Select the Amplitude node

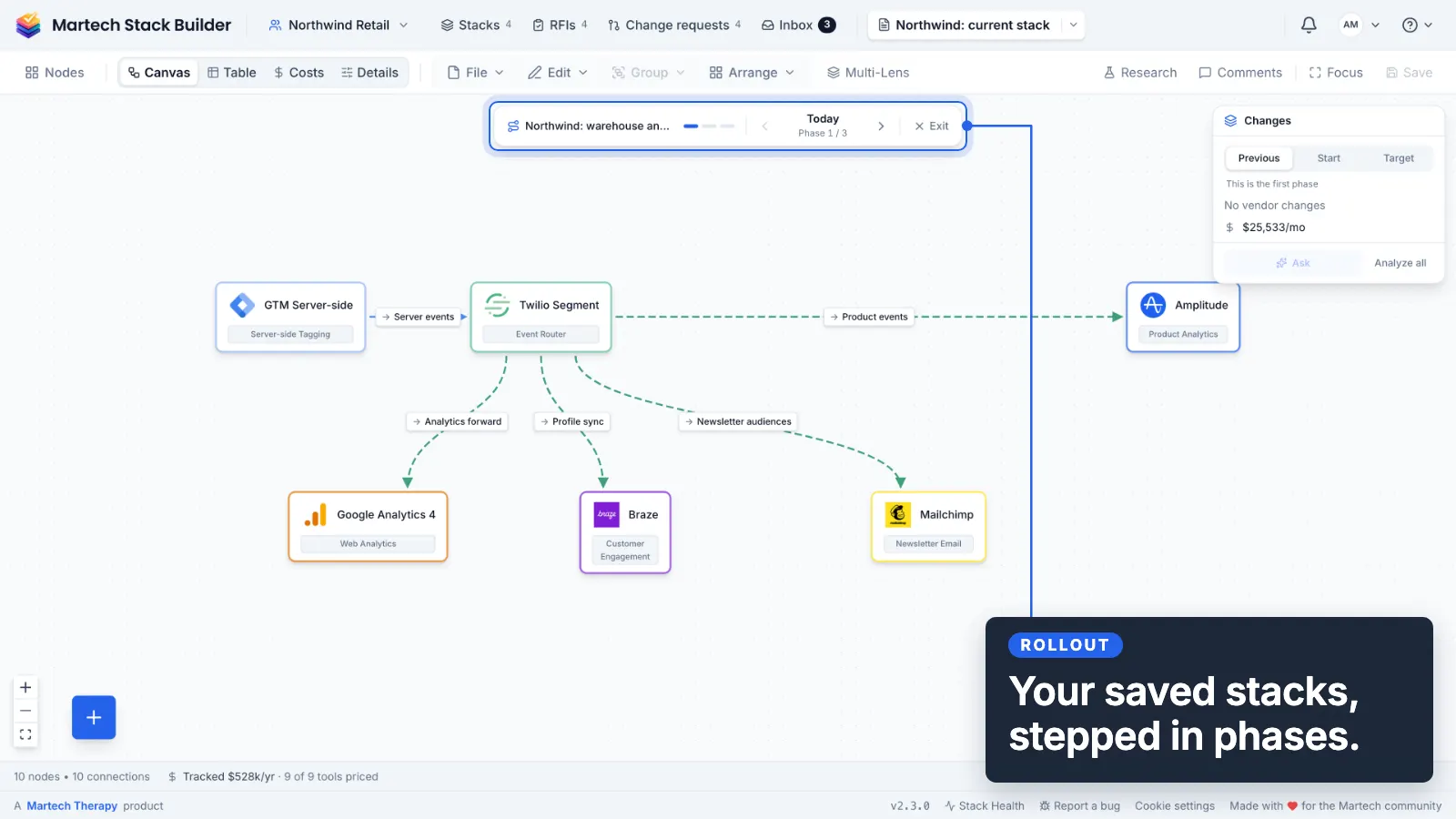click(1183, 317)
